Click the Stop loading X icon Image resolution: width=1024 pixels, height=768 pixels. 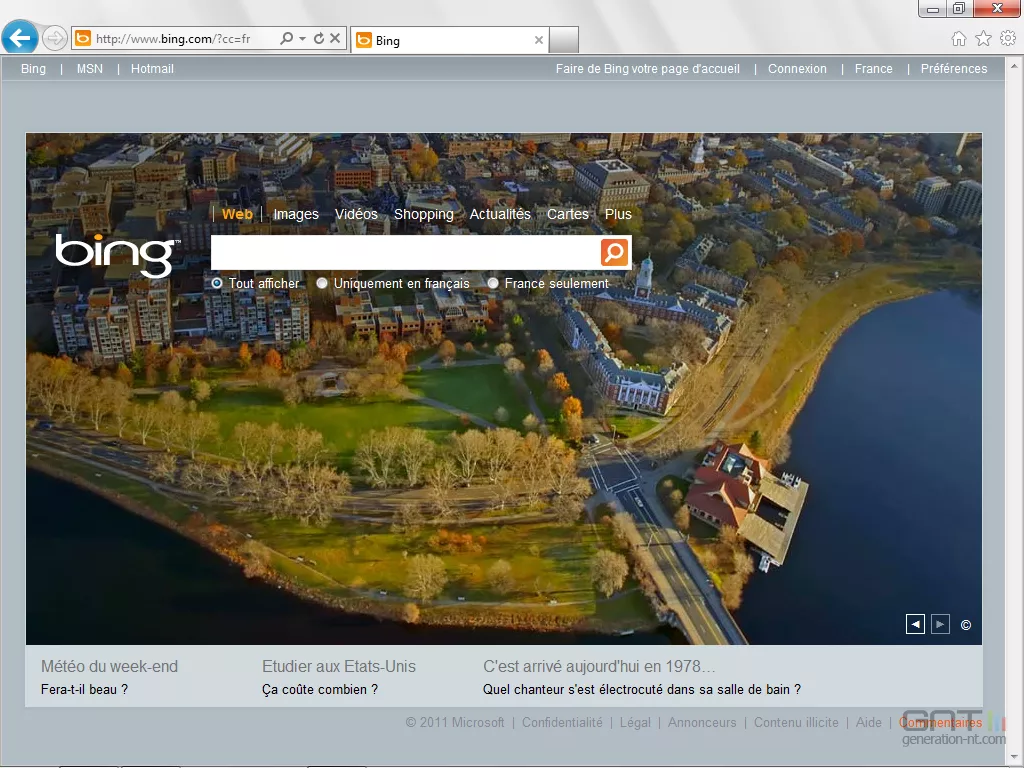[x=335, y=39]
